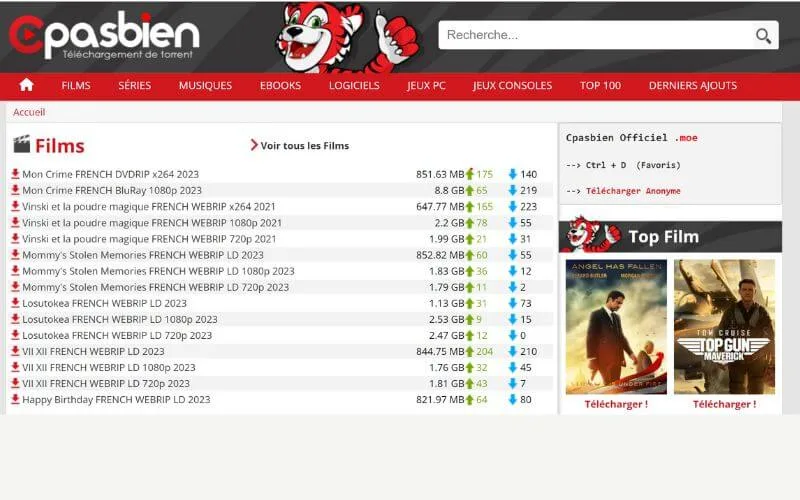800x500 pixels.
Task: Go to JEUX PC category
Action: [x=426, y=85]
